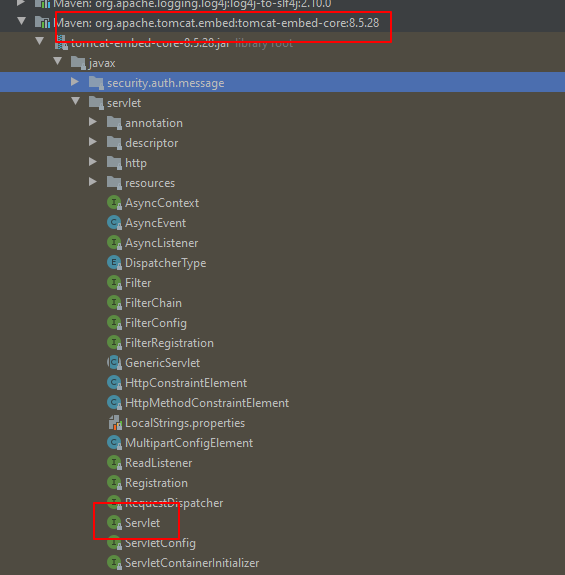
Task: Click the AsyncListener interface icon
Action: point(114,243)
